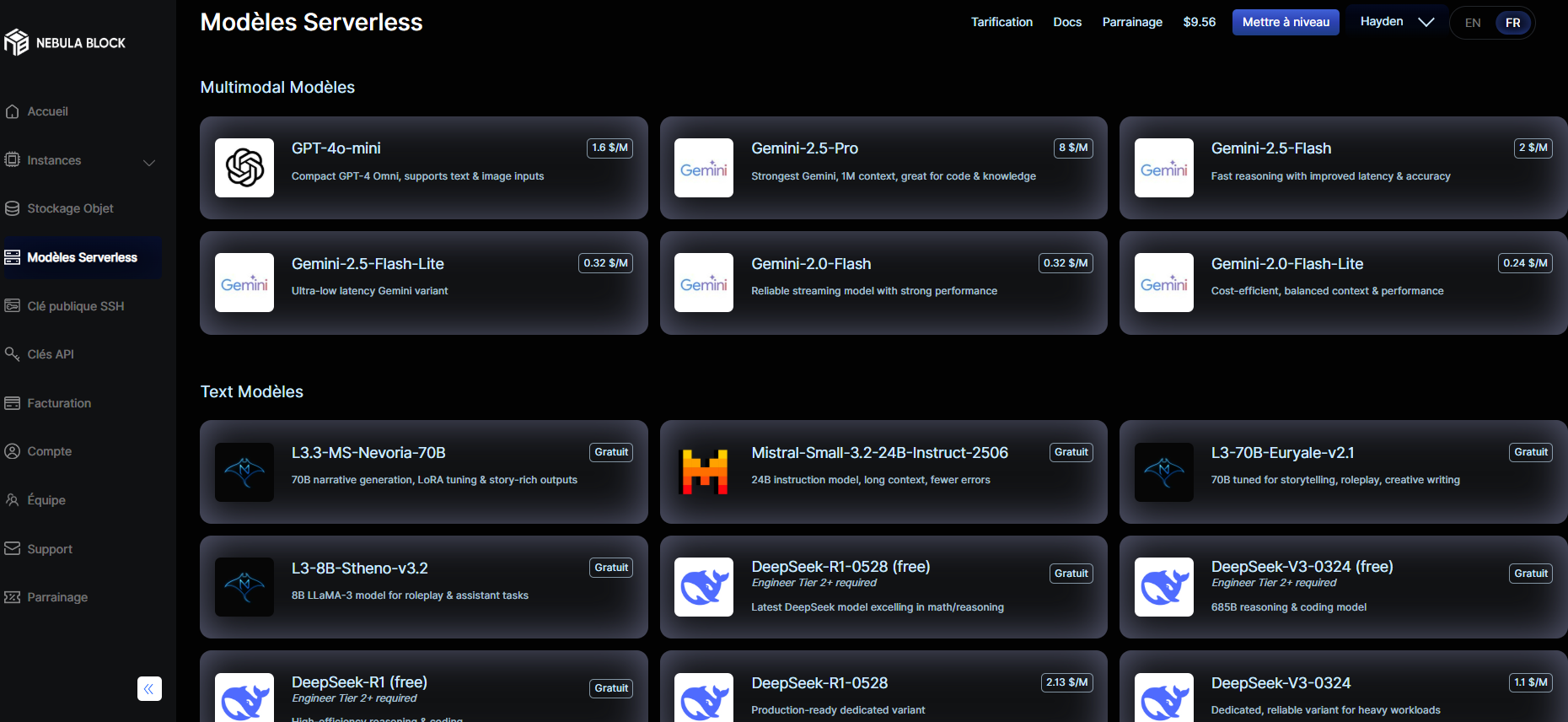
Task: Click the Facturation card icon
Action: [12, 403]
